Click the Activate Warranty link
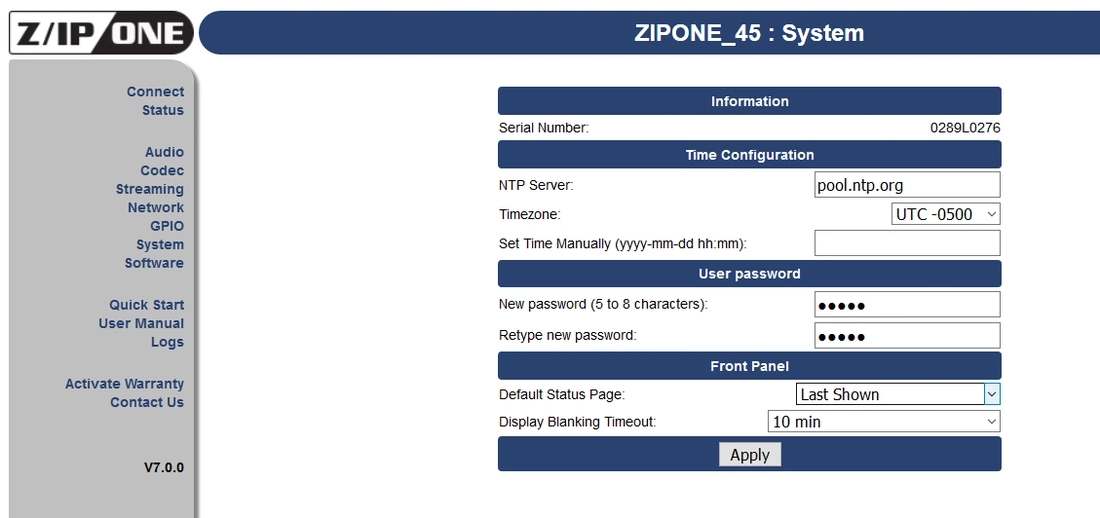 pos(124,384)
